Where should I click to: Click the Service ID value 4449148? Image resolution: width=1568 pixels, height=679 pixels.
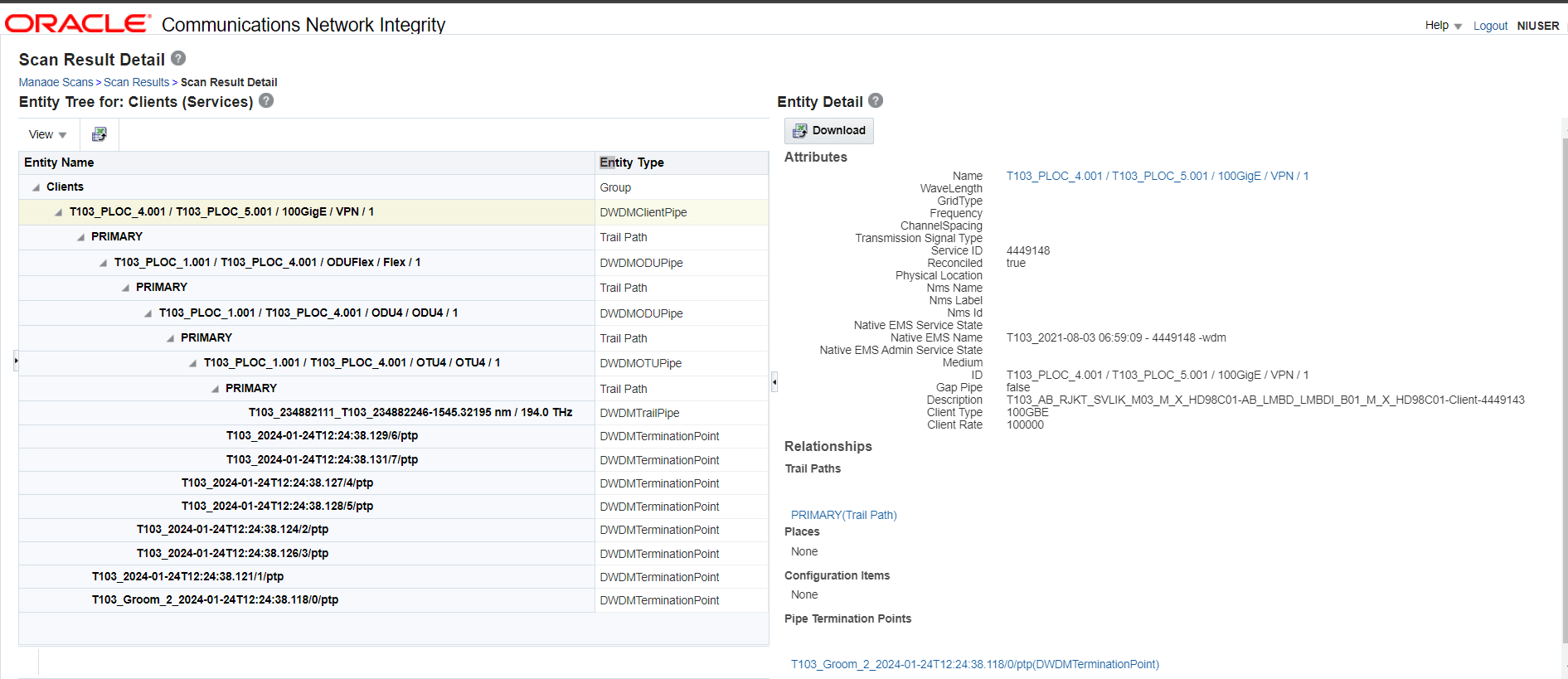(x=1028, y=250)
